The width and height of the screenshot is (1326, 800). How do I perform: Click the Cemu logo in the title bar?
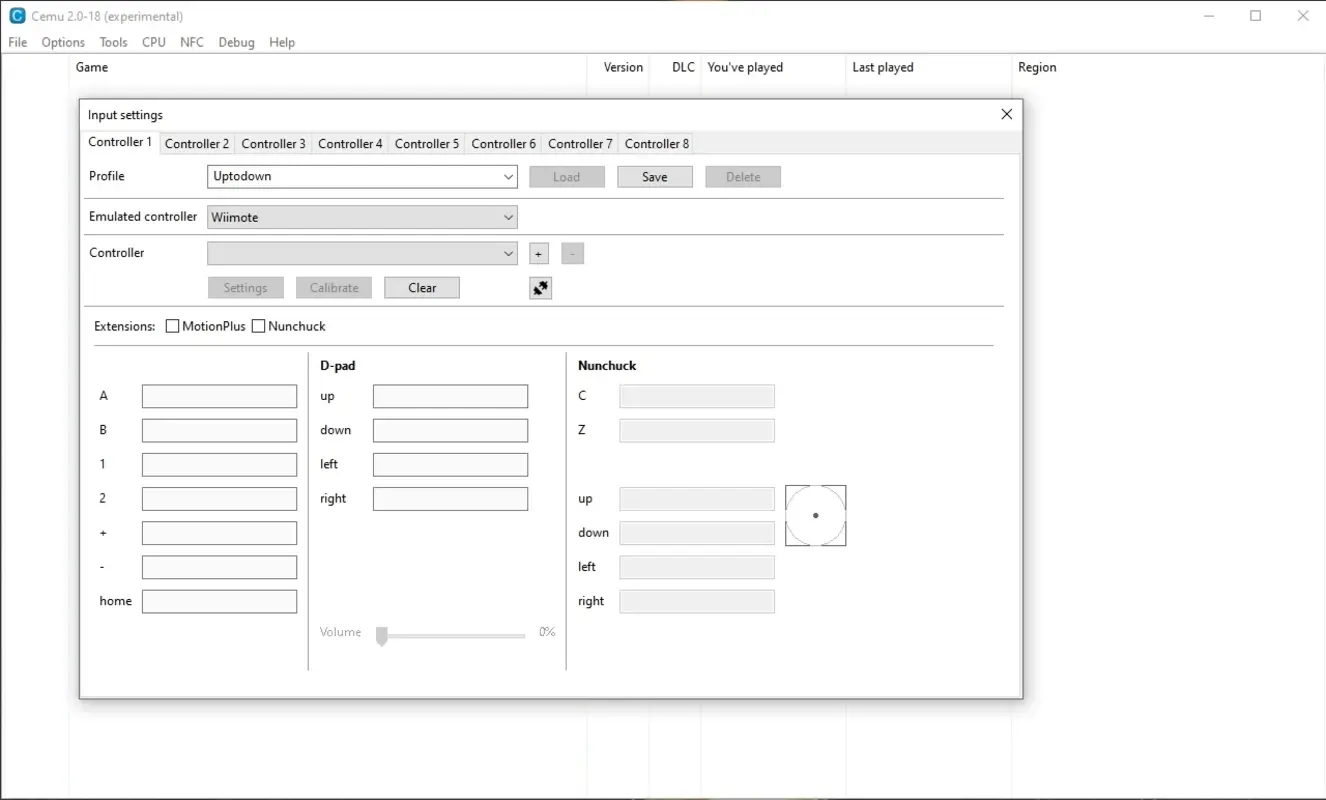tap(17, 16)
